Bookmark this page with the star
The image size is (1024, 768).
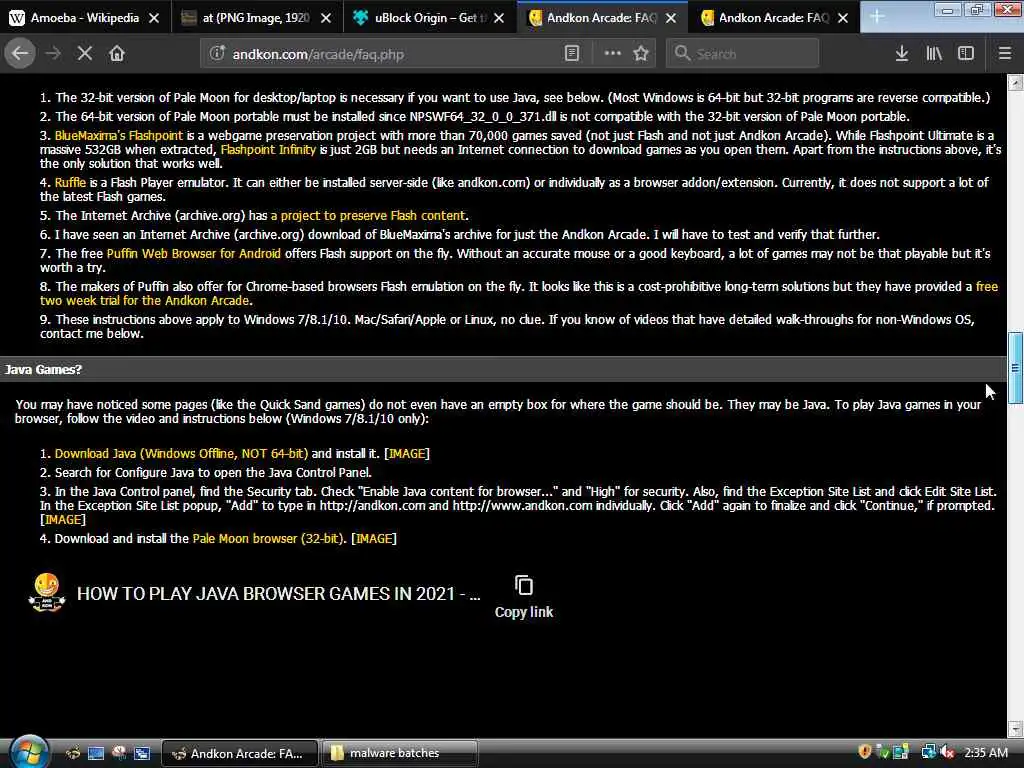[x=641, y=54]
